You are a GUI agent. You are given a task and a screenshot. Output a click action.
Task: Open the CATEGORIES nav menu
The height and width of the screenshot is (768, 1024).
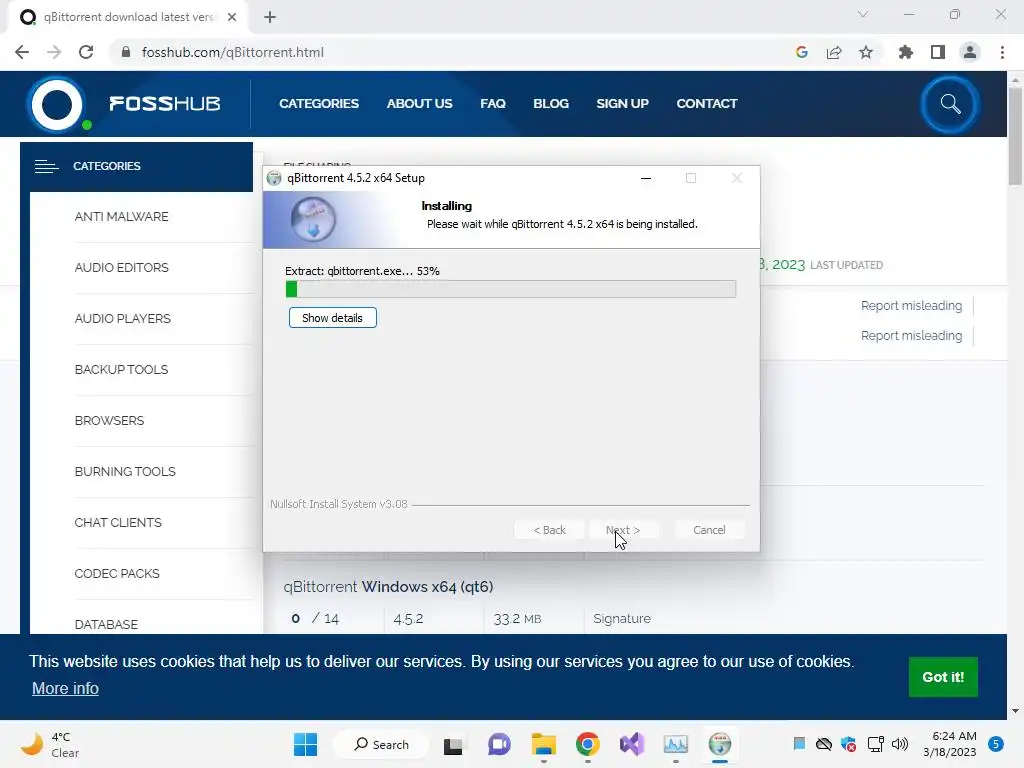coord(319,104)
